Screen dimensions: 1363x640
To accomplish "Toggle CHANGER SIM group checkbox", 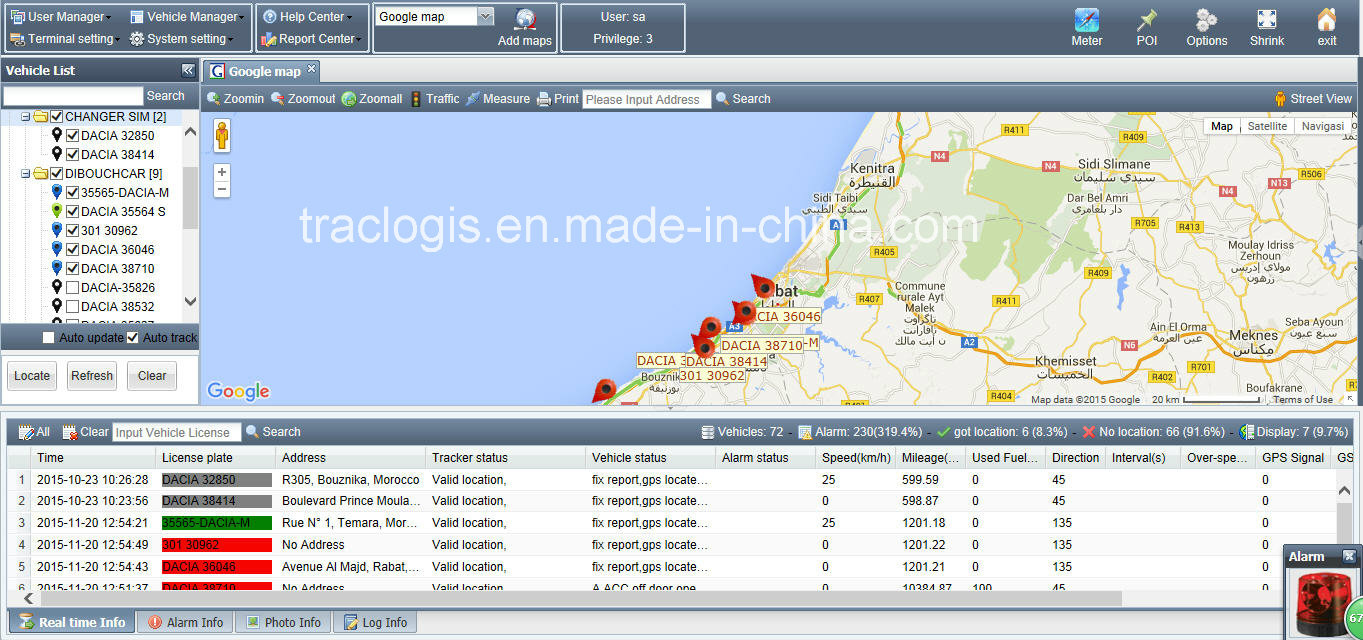I will 57,117.
